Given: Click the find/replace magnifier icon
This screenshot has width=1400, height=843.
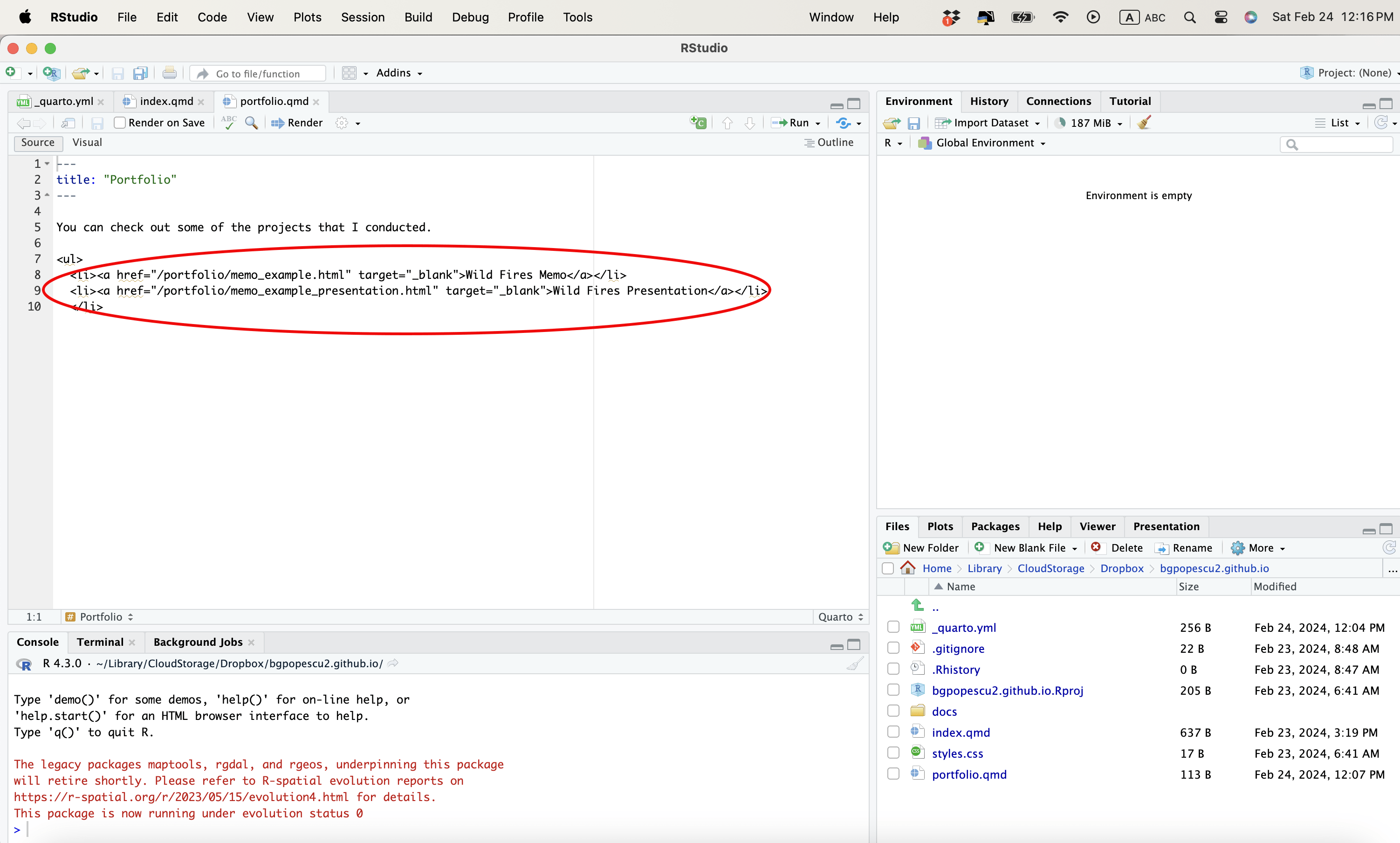Looking at the screenshot, I should tap(252, 123).
